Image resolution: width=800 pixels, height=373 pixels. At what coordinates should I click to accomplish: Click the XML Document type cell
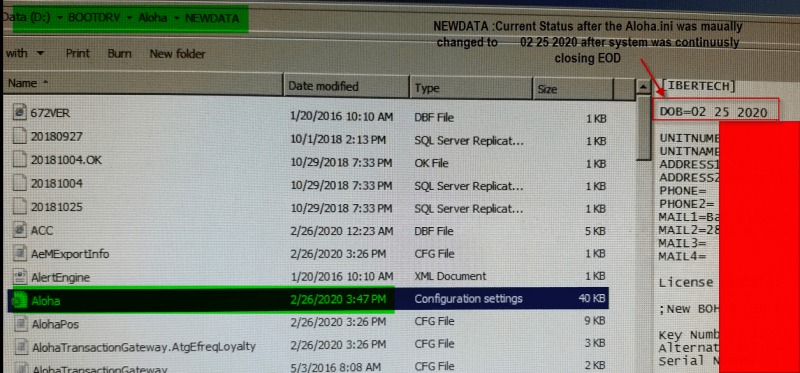point(451,276)
